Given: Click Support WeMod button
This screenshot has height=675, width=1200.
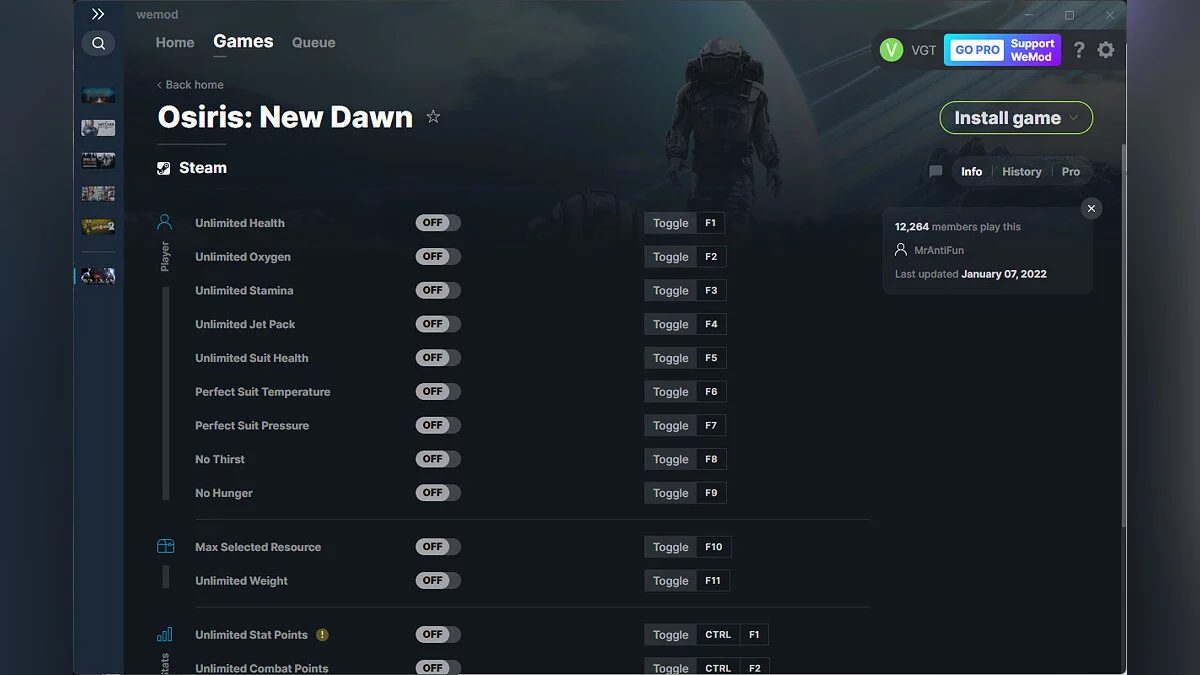Looking at the screenshot, I should (1032, 50).
